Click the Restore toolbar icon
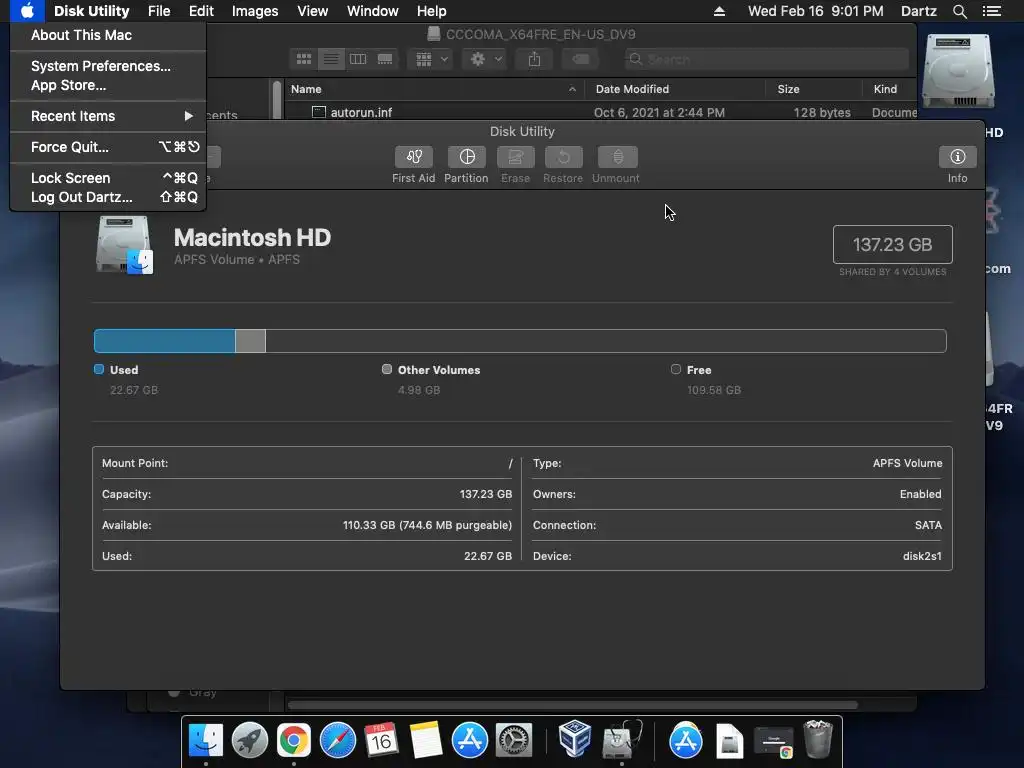The image size is (1024, 768). point(563,157)
